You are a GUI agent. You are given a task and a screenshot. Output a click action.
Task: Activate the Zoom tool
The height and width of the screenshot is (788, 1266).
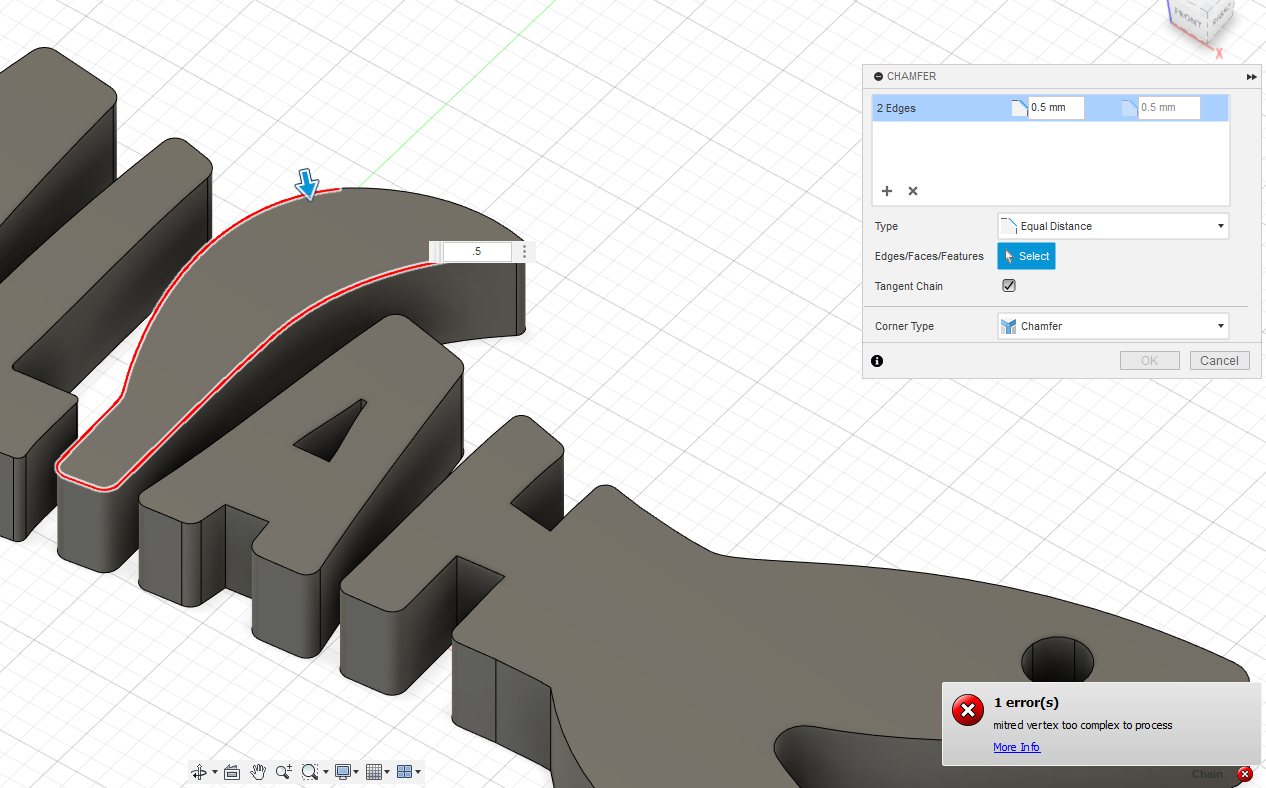pos(283,771)
